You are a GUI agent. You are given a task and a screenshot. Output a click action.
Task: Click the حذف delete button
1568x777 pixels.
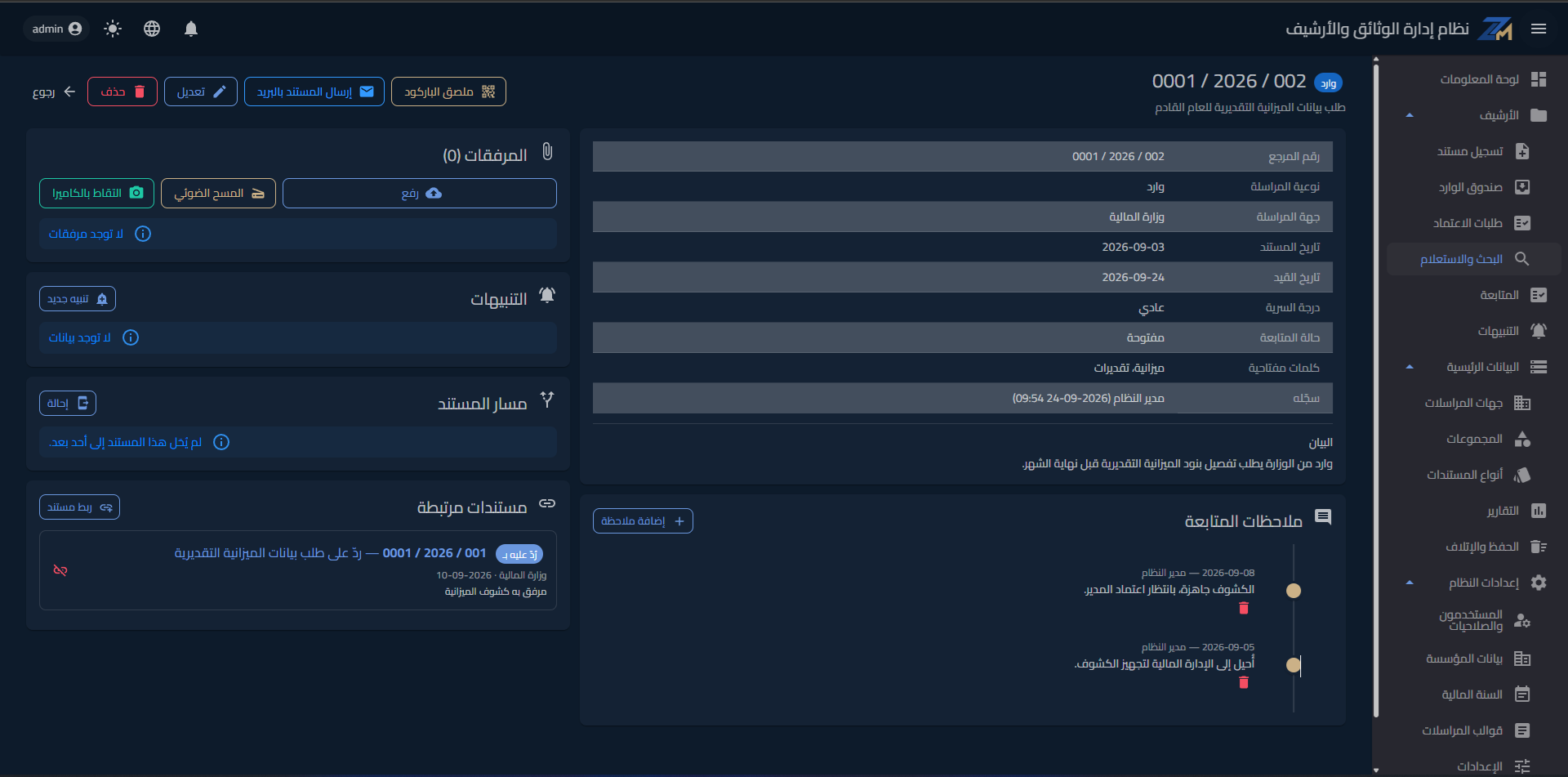point(122,92)
